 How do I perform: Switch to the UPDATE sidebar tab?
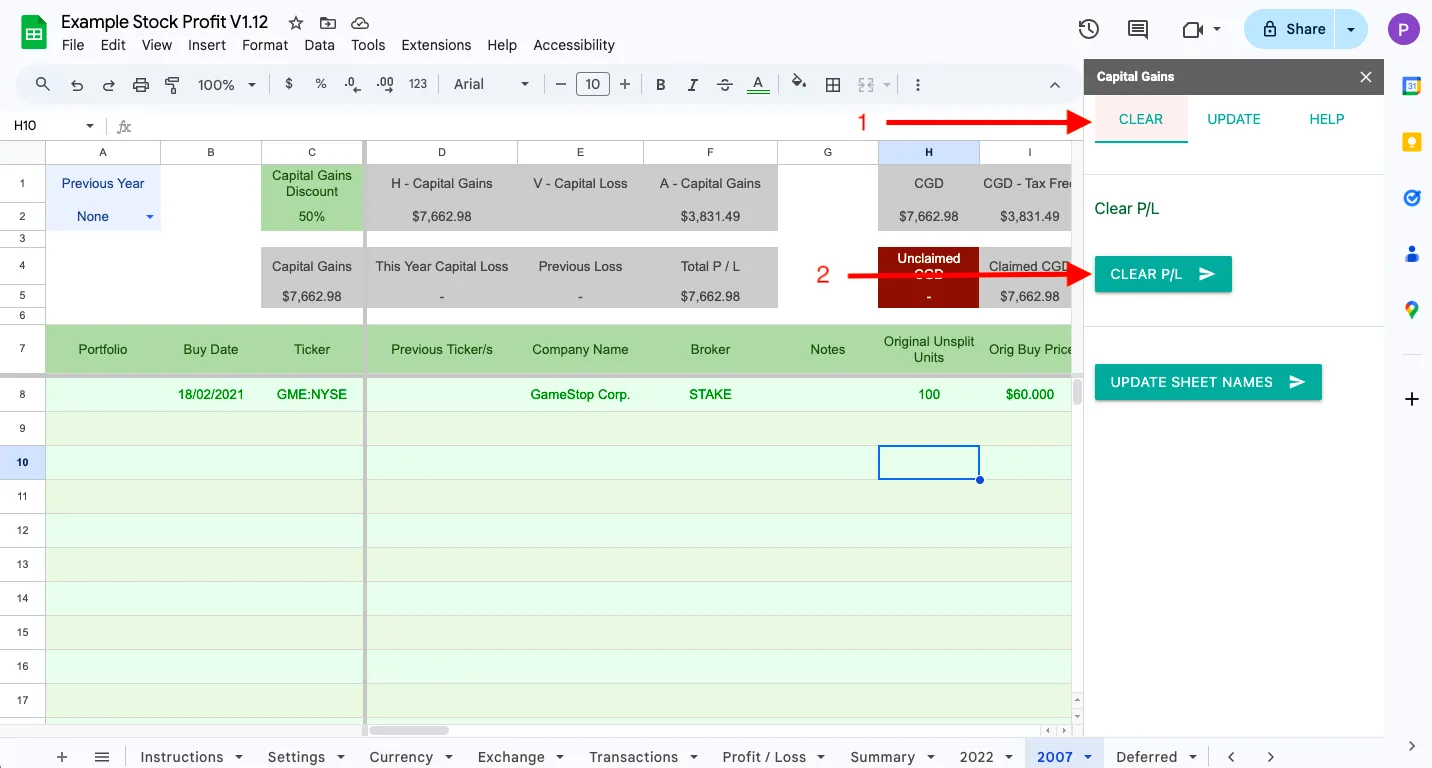tap(1233, 119)
